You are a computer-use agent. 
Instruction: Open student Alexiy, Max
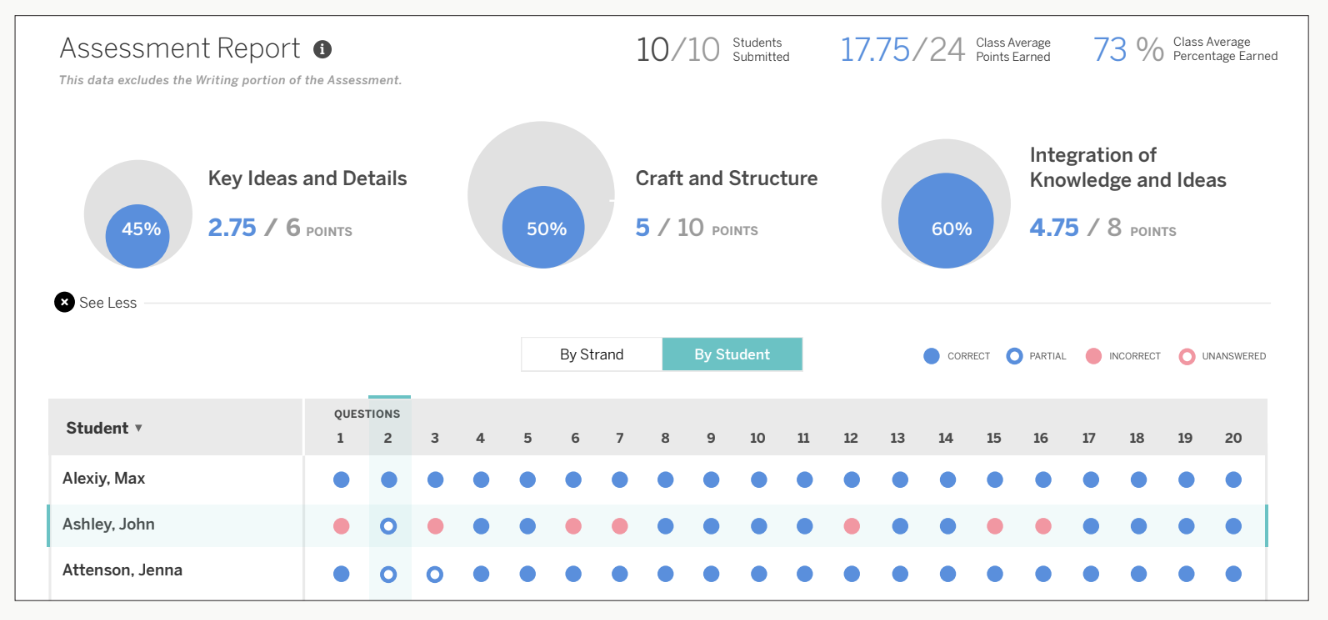pyautogui.click(x=104, y=478)
